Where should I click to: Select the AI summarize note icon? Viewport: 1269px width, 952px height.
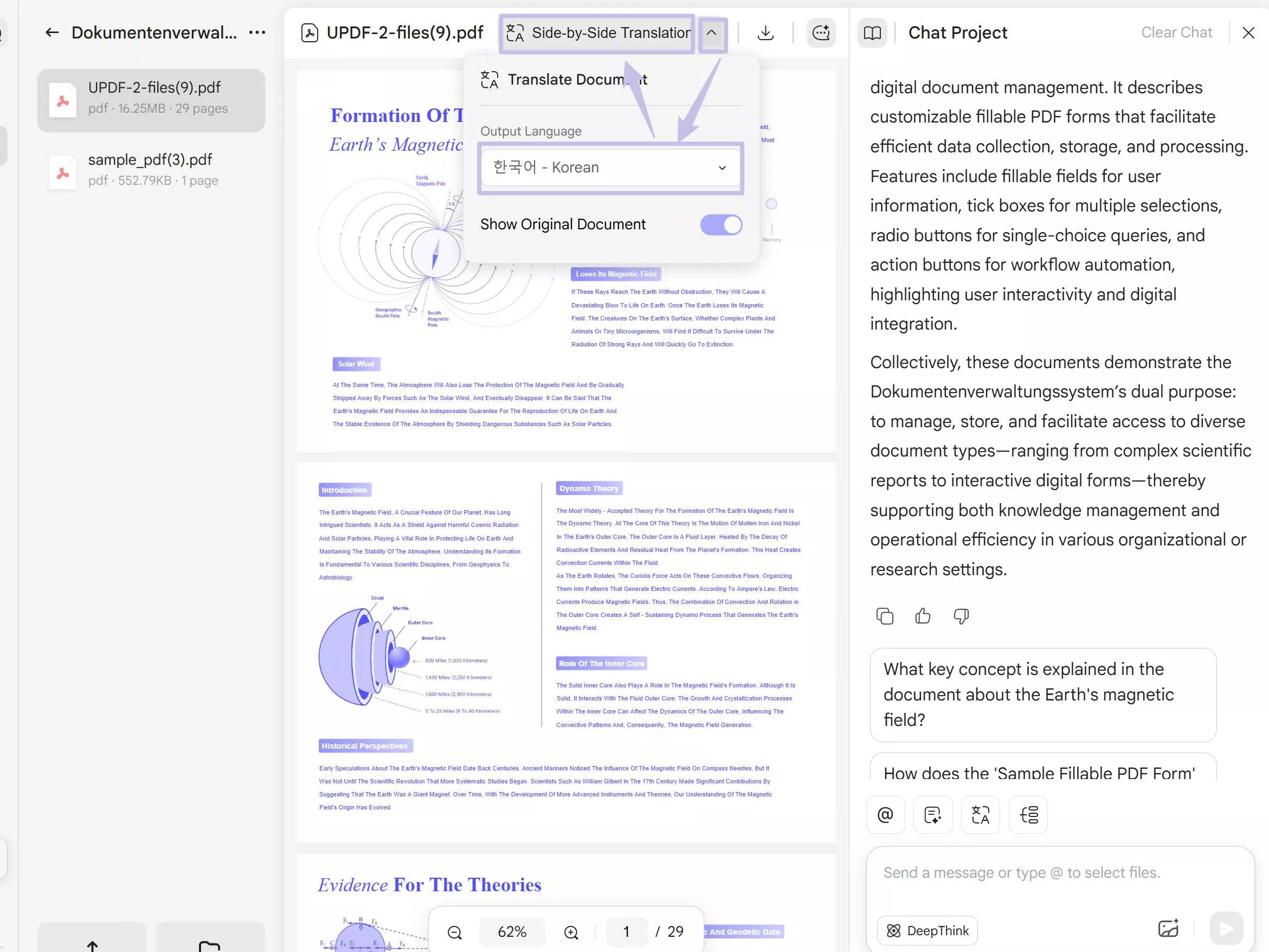pyautogui.click(x=933, y=815)
